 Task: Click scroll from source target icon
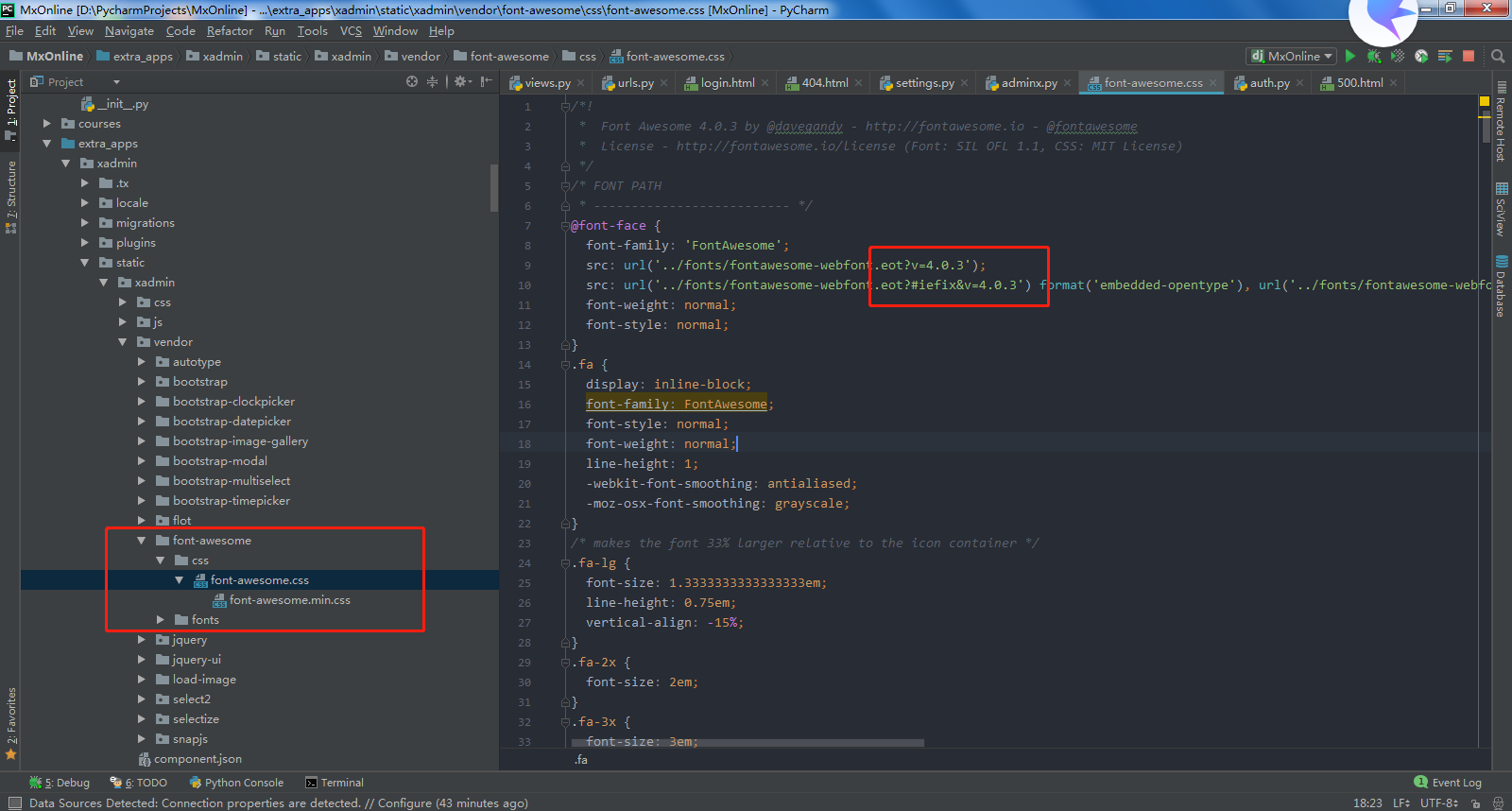(x=412, y=82)
